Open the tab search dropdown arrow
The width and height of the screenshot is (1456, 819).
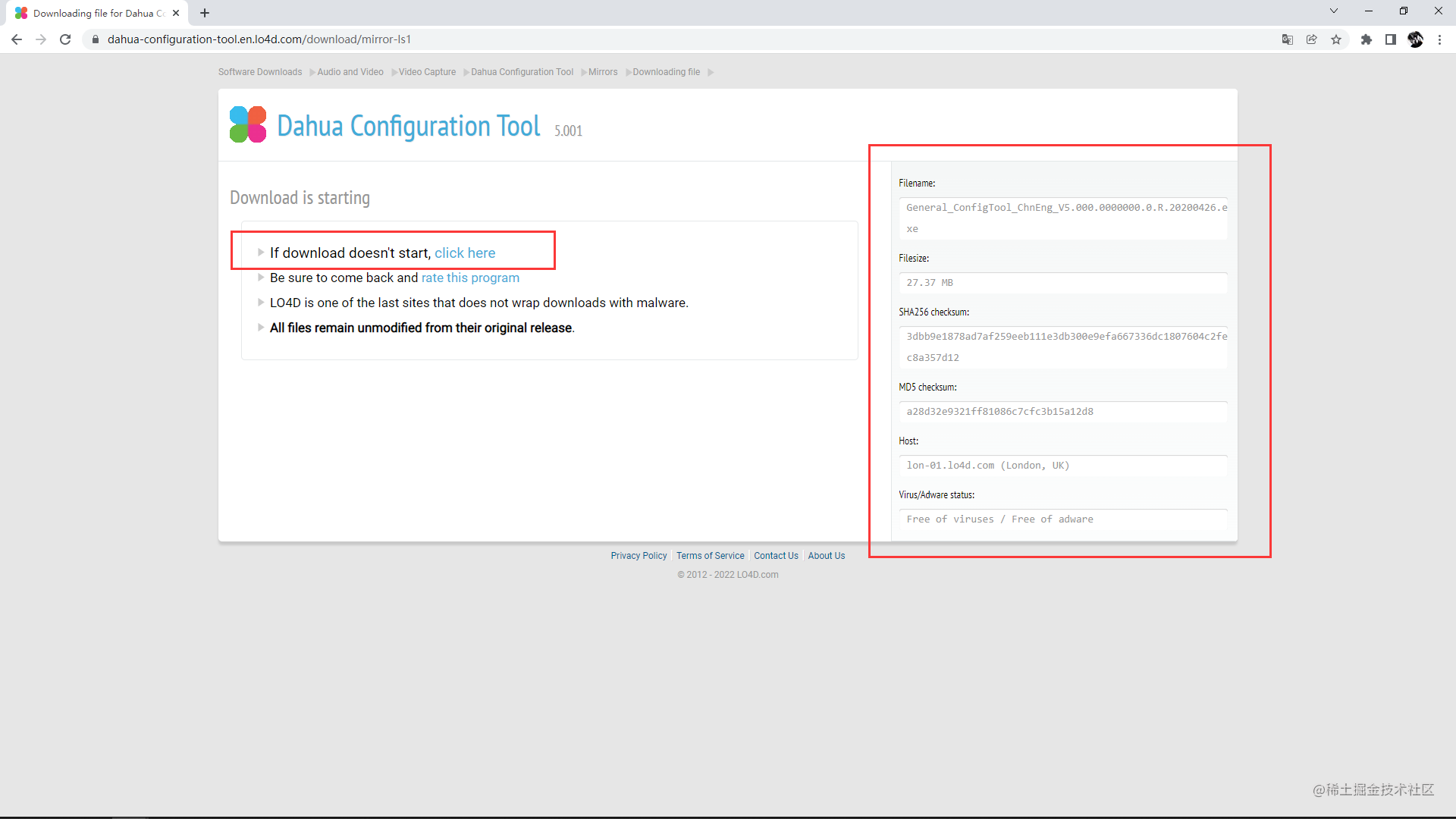1334,11
